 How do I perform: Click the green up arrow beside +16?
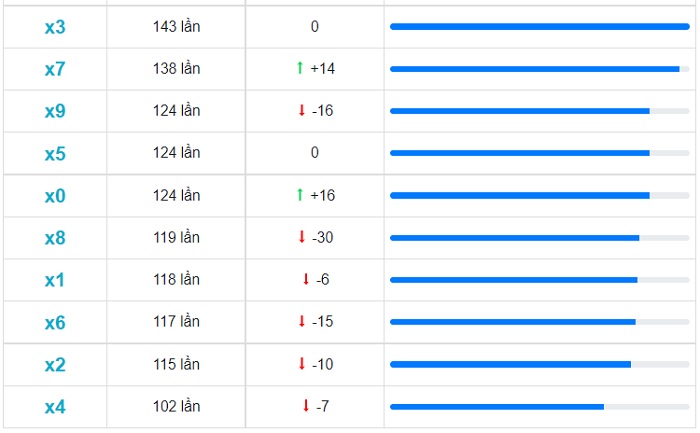[x=299, y=195]
